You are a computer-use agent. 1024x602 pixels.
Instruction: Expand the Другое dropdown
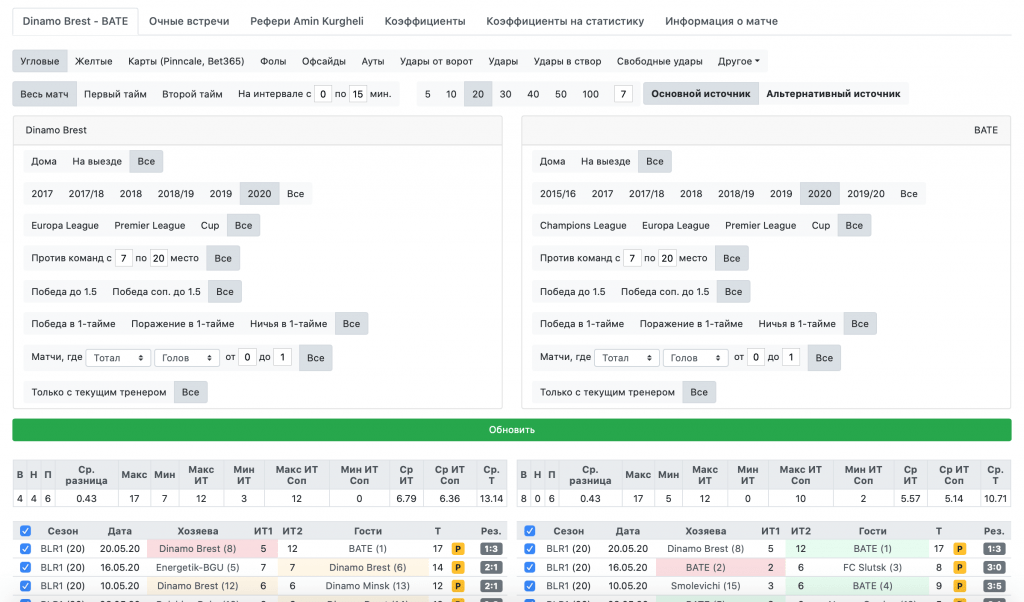739,61
